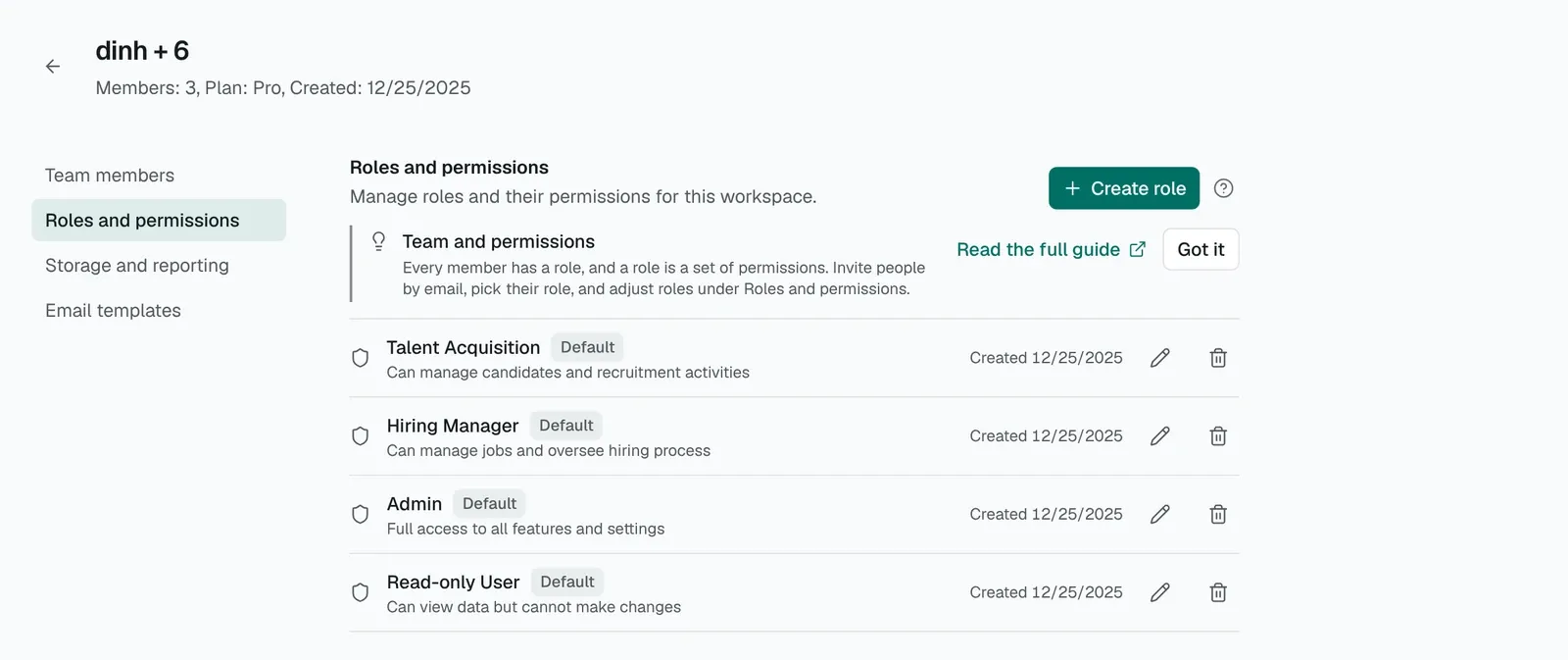Open the Team members section
The width and height of the screenshot is (1568, 660).
point(159,176)
